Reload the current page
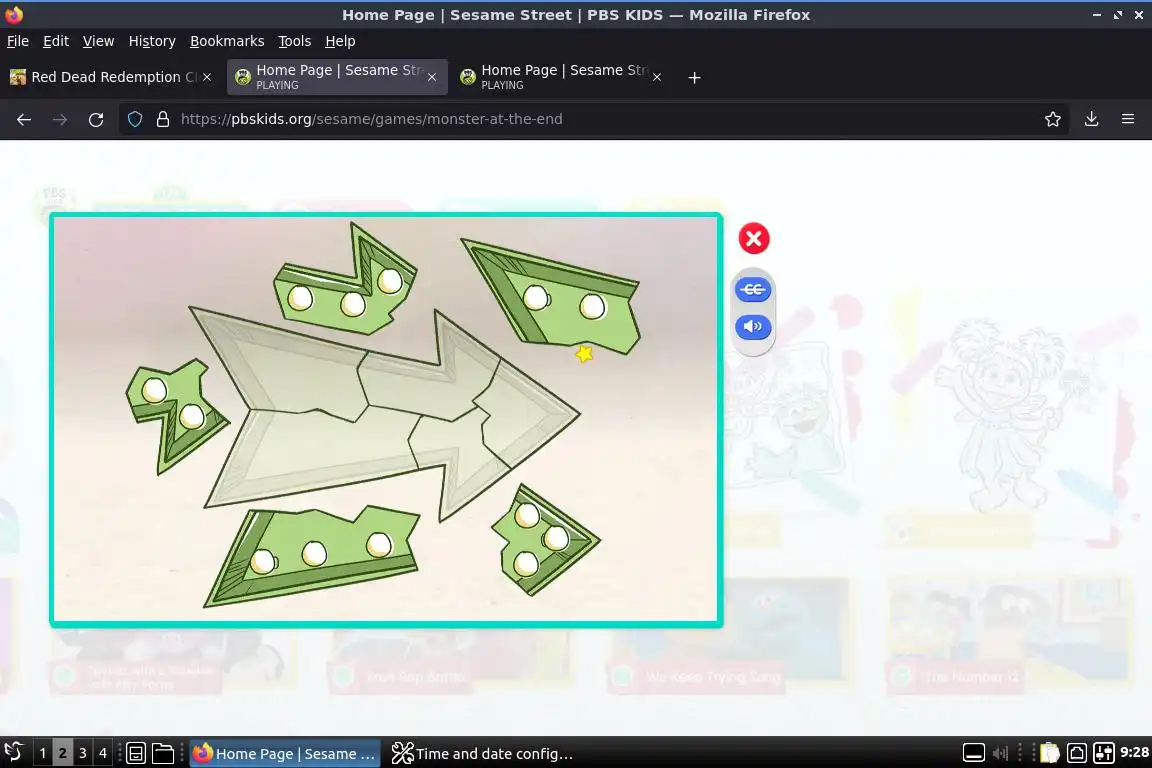The width and height of the screenshot is (1152, 768). pyautogui.click(x=96, y=119)
